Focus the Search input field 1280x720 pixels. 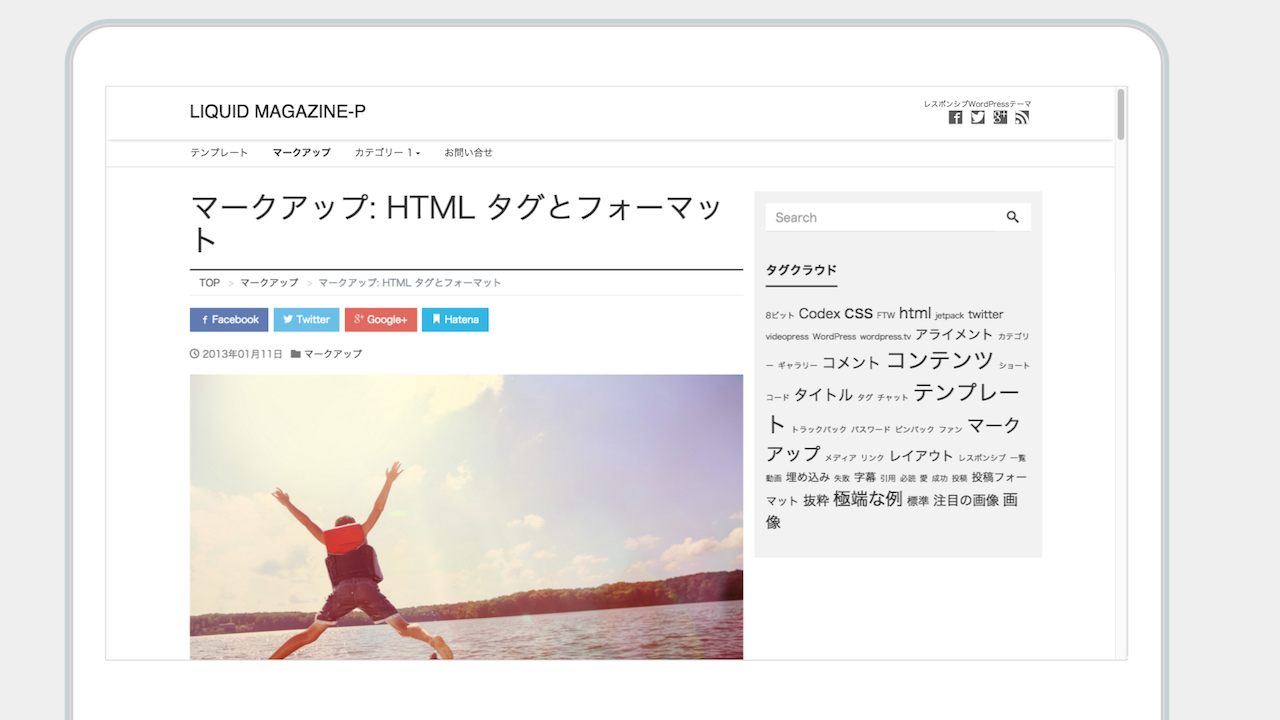point(880,217)
